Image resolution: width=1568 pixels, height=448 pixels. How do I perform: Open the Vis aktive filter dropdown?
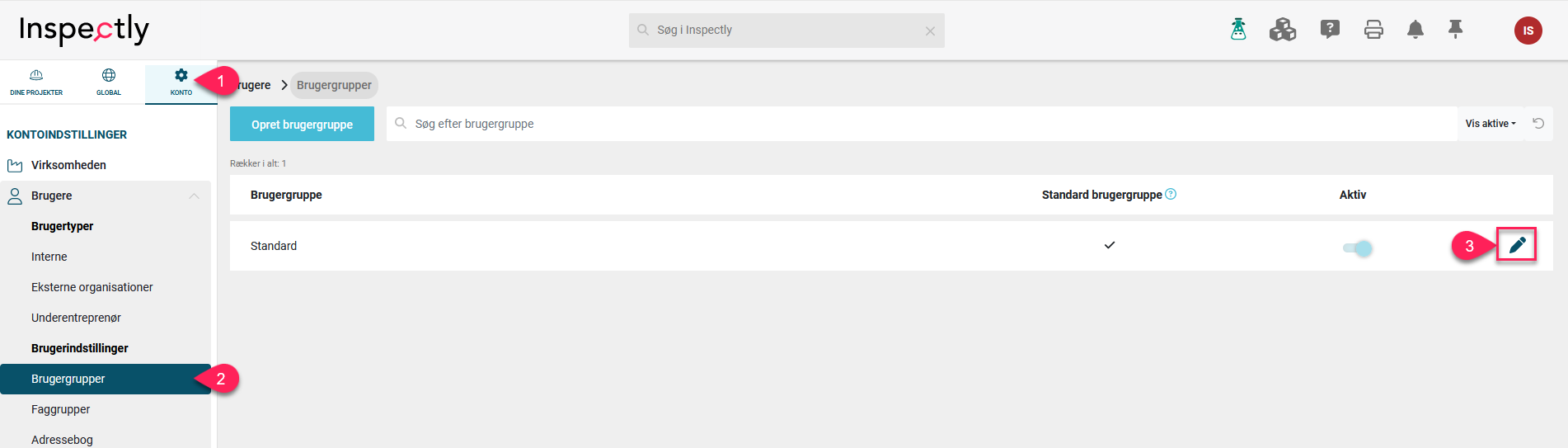pyautogui.click(x=1491, y=124)
